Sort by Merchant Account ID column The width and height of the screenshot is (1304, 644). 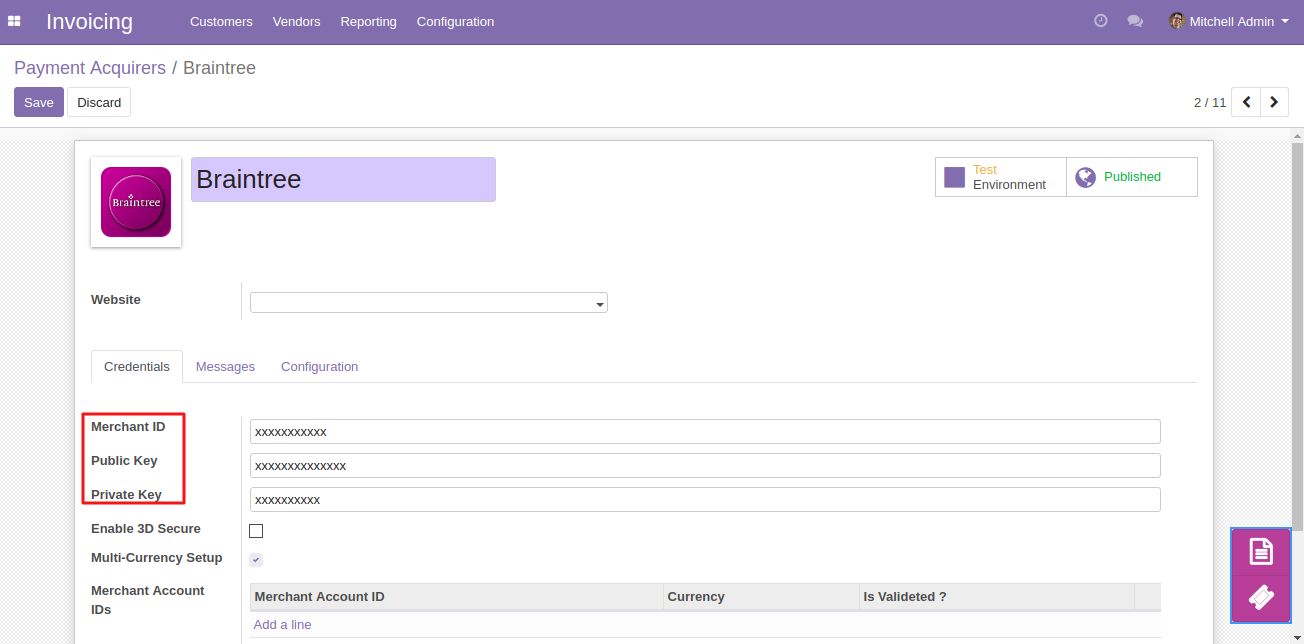pyautogui.click(x=457, y=596)
